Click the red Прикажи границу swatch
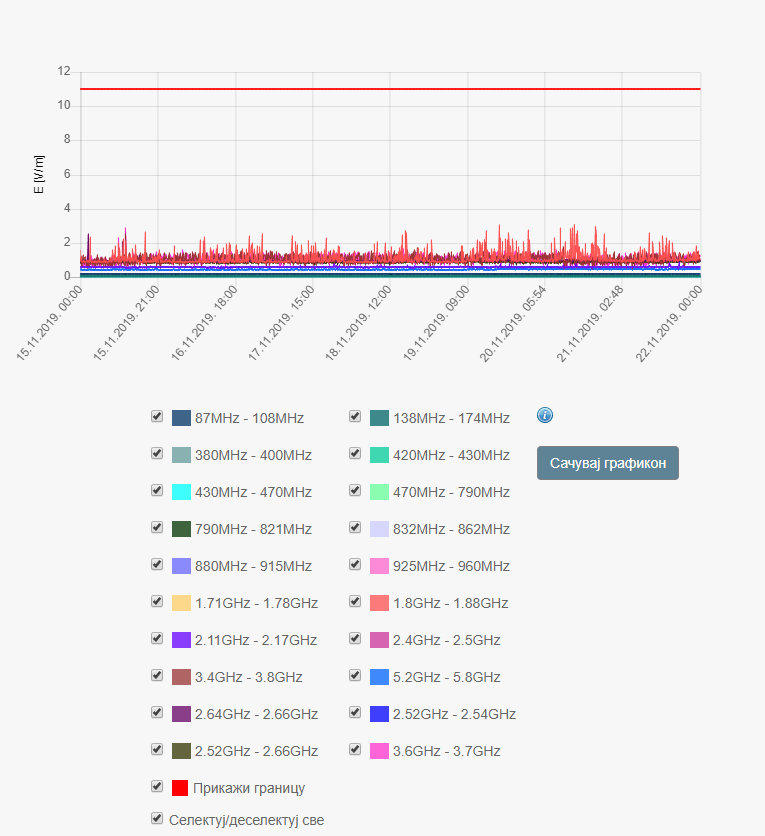Viewport: 765px width, 836px height. (181, 788)
